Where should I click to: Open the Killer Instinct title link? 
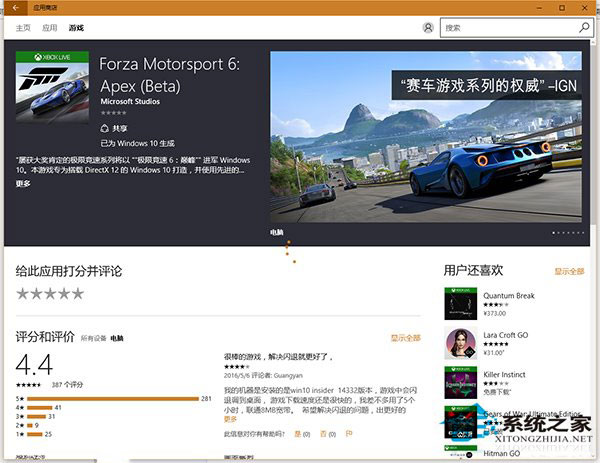[504, 374]
